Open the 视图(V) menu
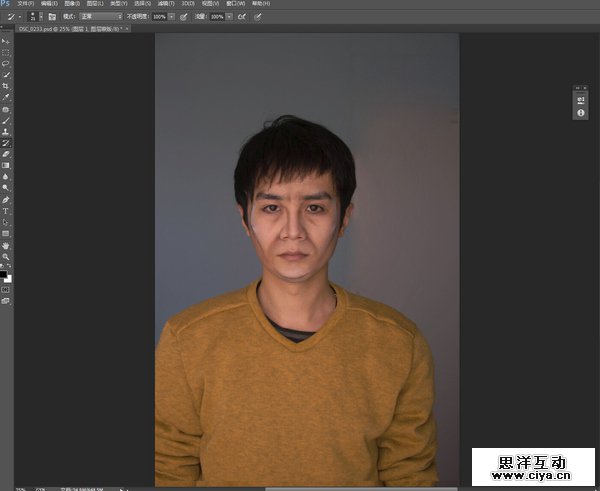 pyautogui.click(x=210, y=3)
